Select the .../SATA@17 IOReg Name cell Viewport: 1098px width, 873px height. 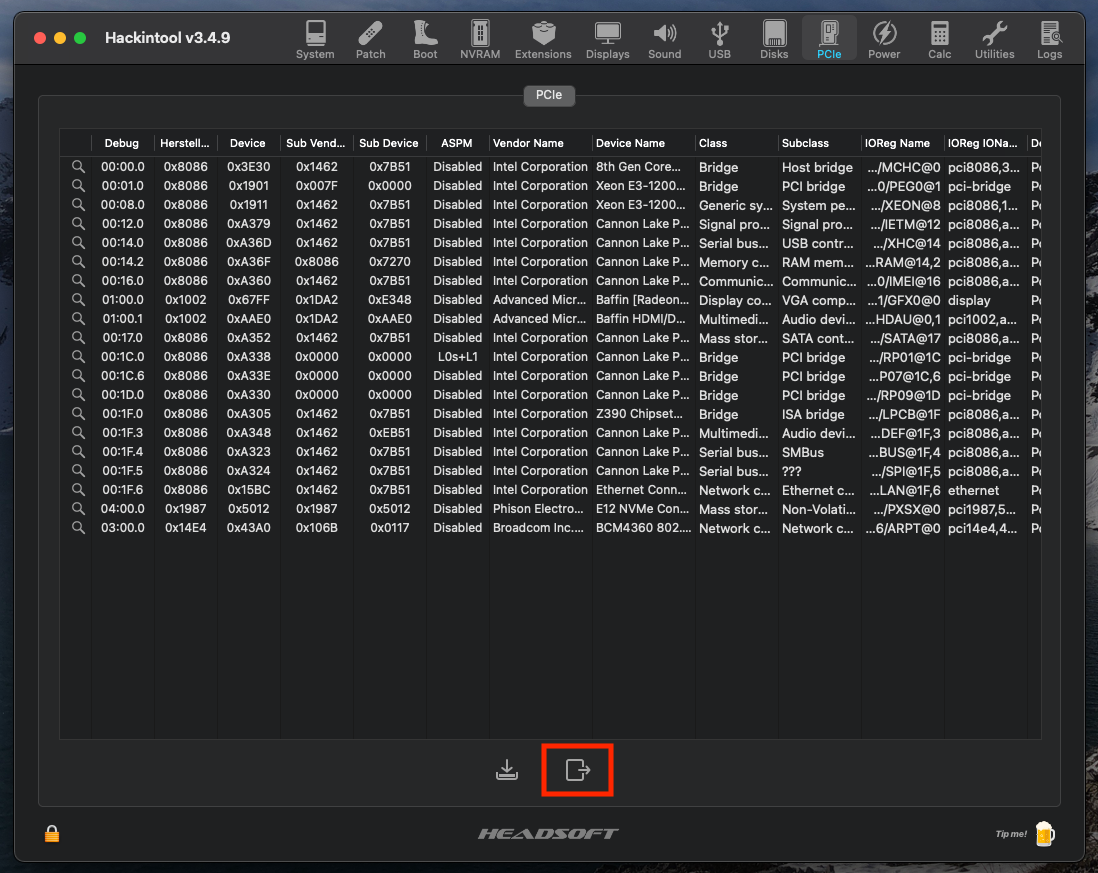click(905, 338)
